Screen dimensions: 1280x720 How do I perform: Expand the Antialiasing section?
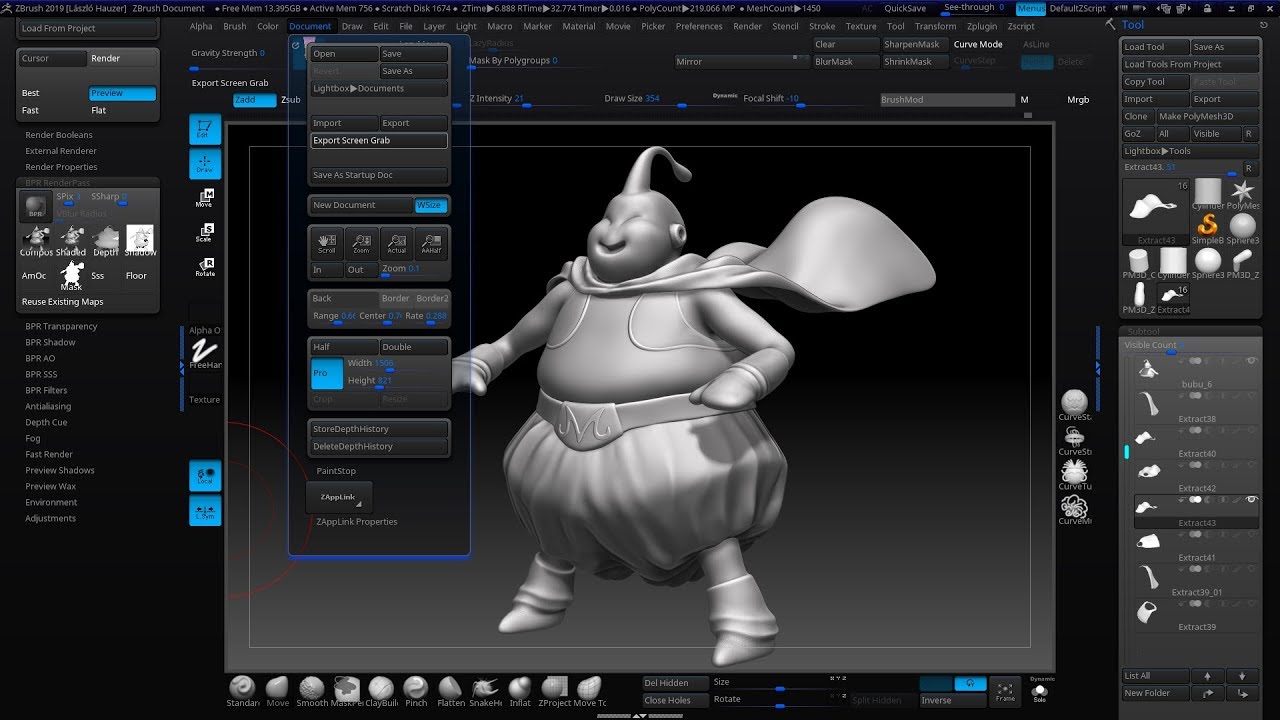(48, 406)
